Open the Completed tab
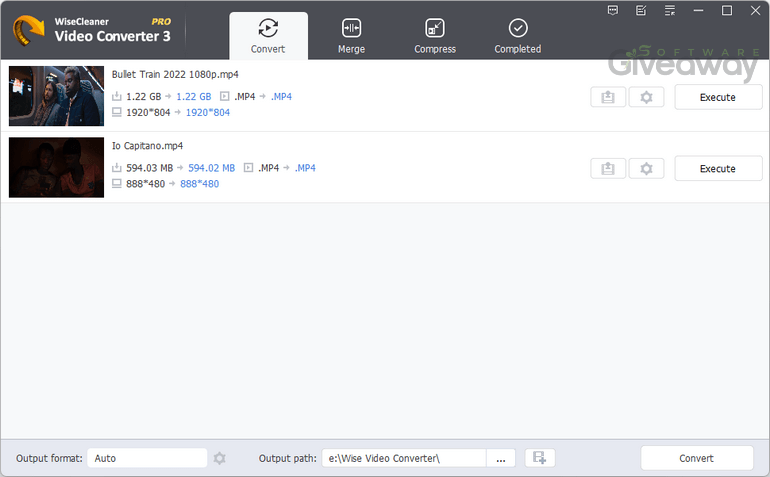770x477 pixels. 518,36
